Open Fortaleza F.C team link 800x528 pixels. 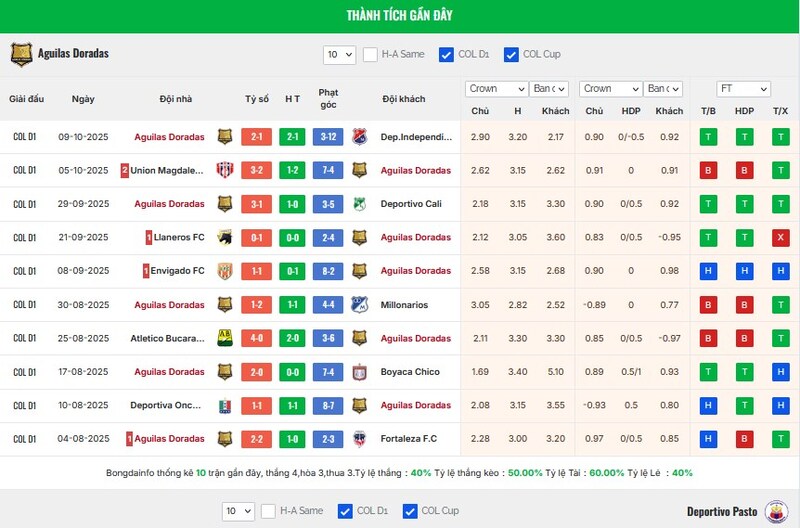409,439
